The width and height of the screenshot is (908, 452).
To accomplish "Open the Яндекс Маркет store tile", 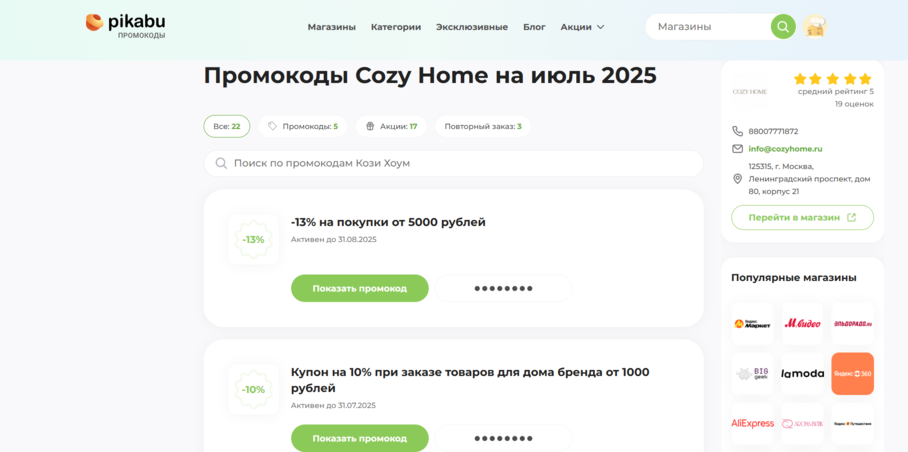I will click(x=752, y=324).
